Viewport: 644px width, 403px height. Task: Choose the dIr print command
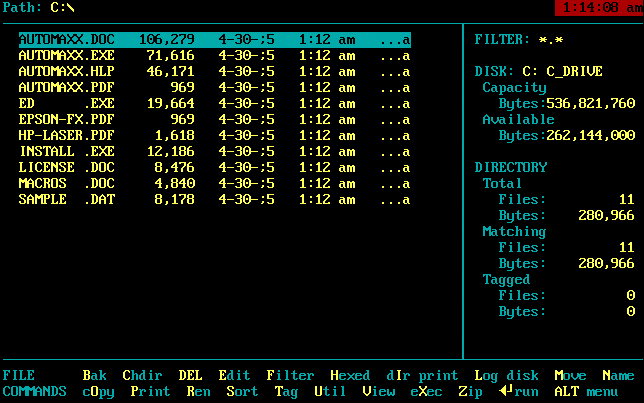point(422,375)
